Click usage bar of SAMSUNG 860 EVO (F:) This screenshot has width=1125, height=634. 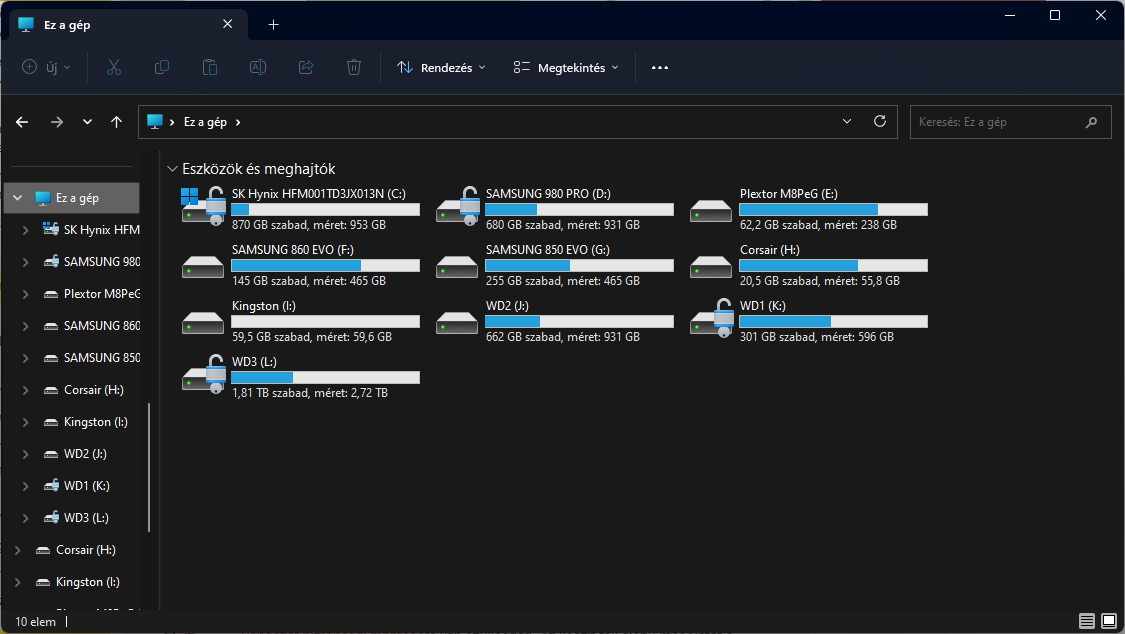325,265
